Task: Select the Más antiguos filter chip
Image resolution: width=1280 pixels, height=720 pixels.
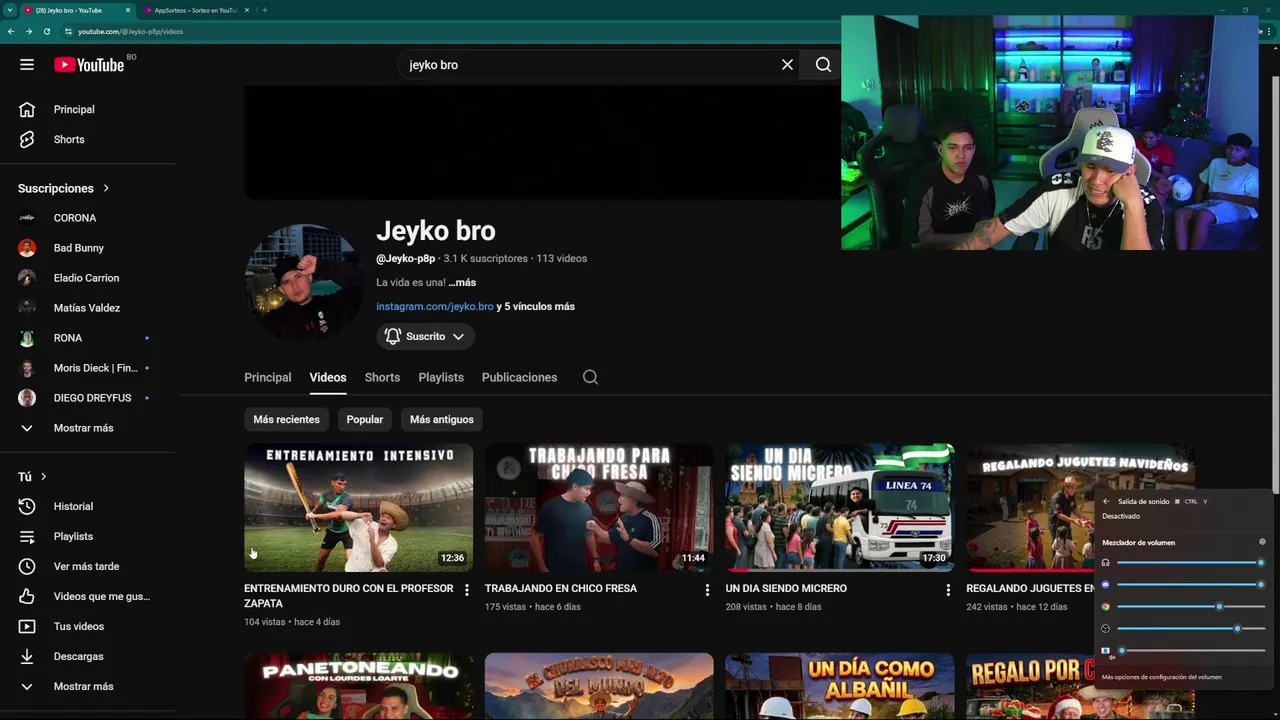Action: point(441,419)
